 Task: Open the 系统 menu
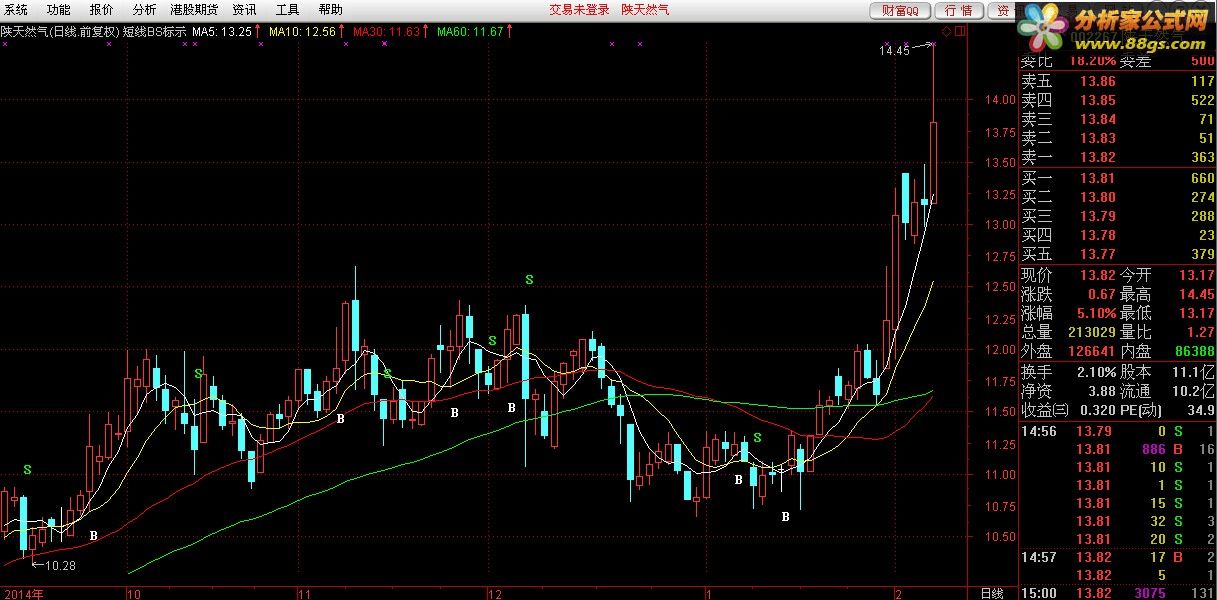[x=16, y=10]
